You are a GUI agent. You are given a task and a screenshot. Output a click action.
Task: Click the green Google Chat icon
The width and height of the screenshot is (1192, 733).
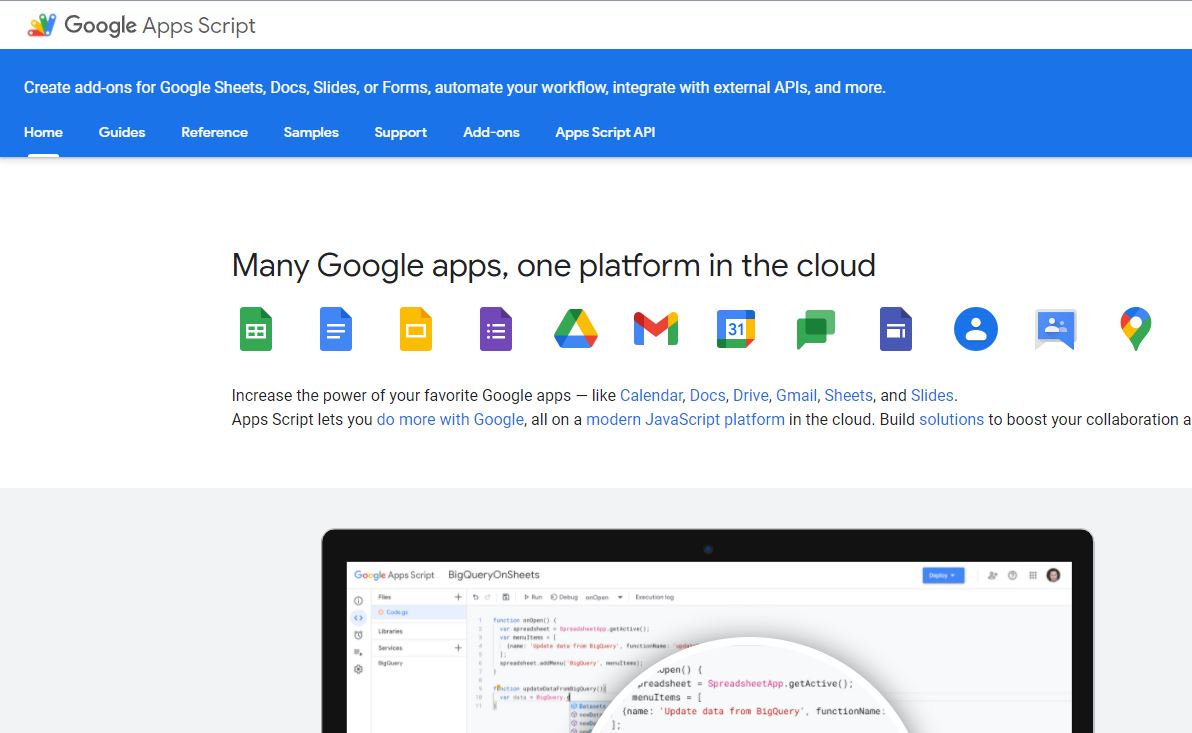click(x=816, y=329)
